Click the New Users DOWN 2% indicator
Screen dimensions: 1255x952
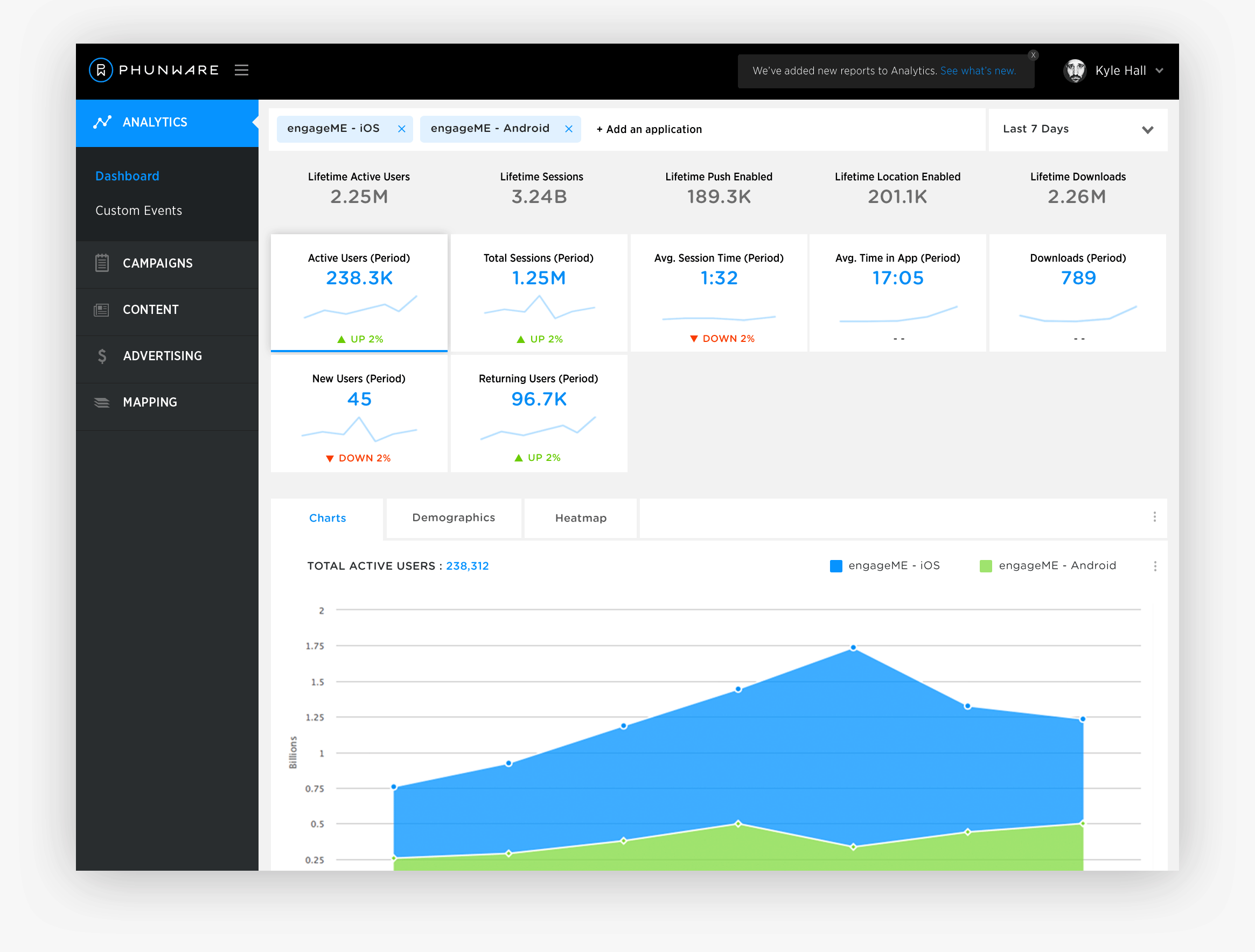358,458
